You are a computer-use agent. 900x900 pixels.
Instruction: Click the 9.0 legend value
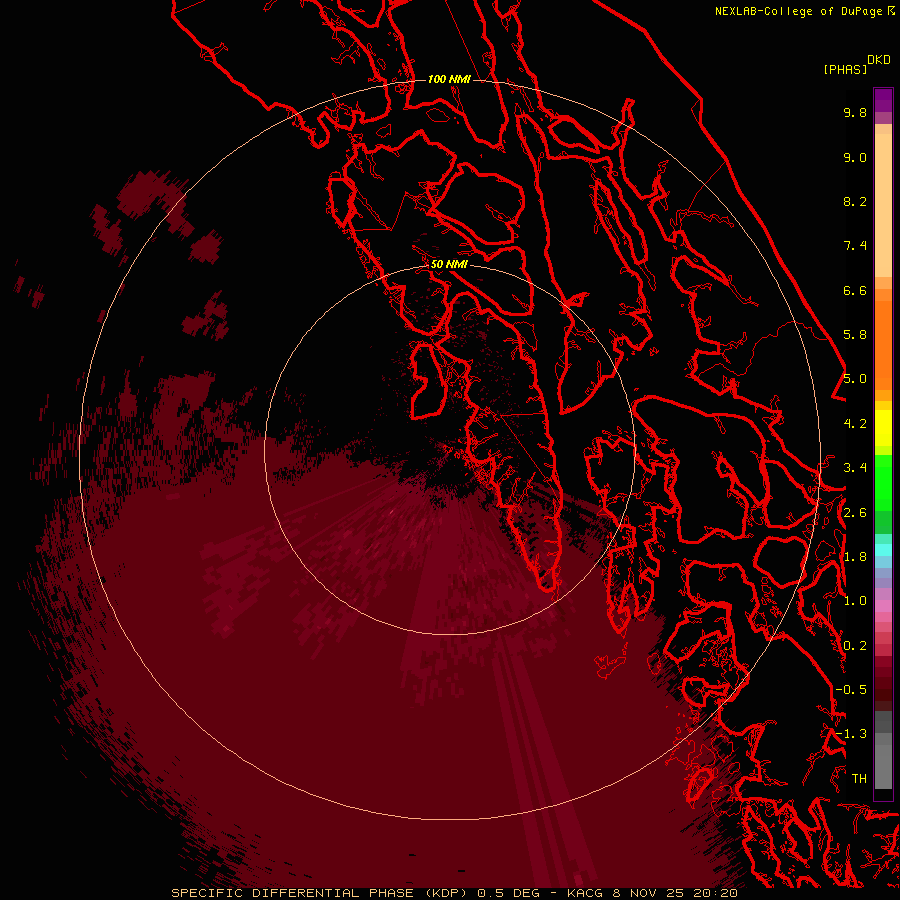pos(855,157)
